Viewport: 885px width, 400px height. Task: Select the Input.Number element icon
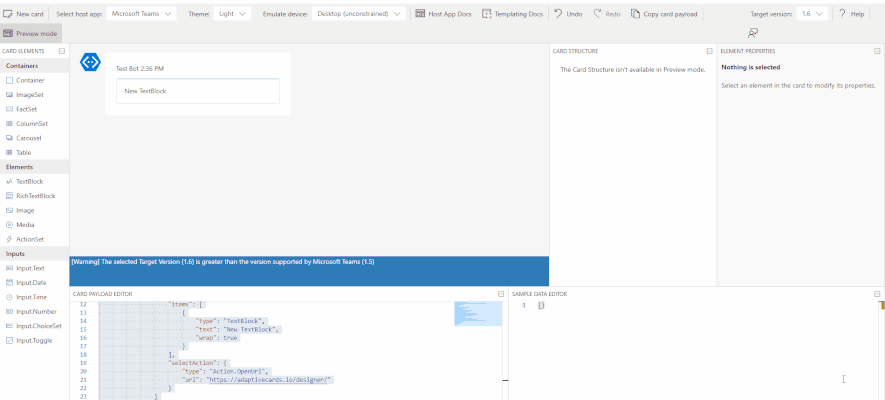pyautogui.click(x=9, y=311)
